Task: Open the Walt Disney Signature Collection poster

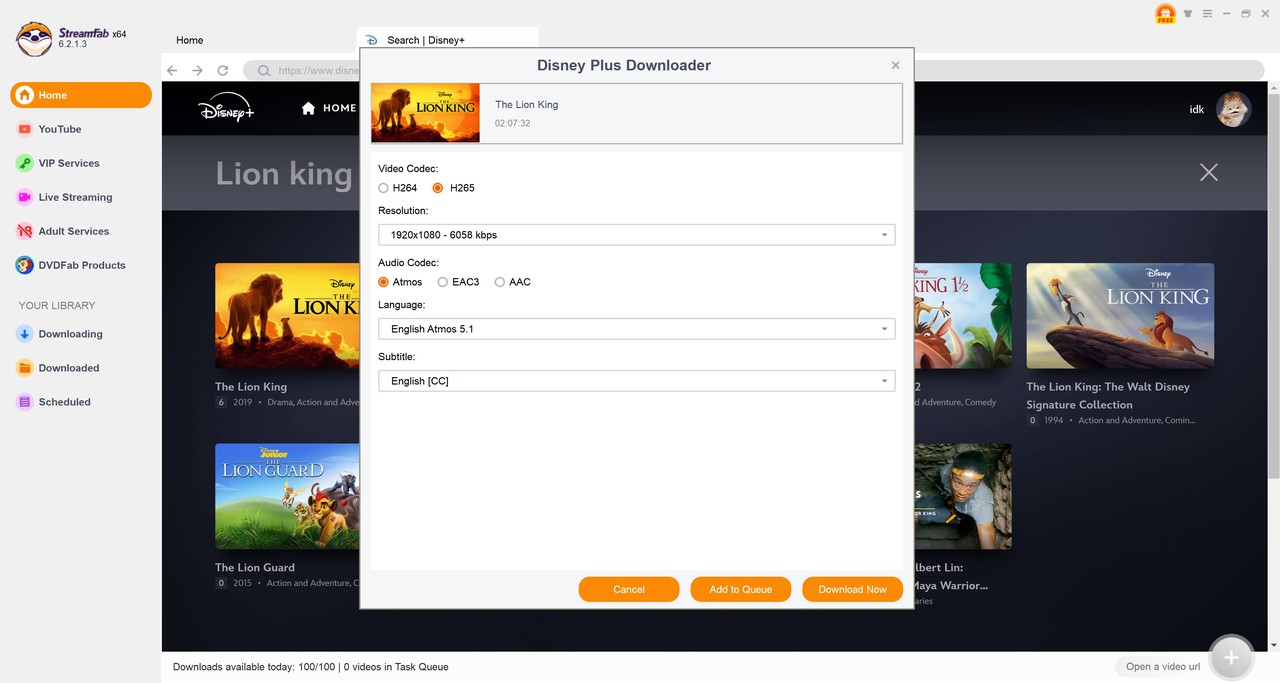Action: click(x=1120, y=316)
